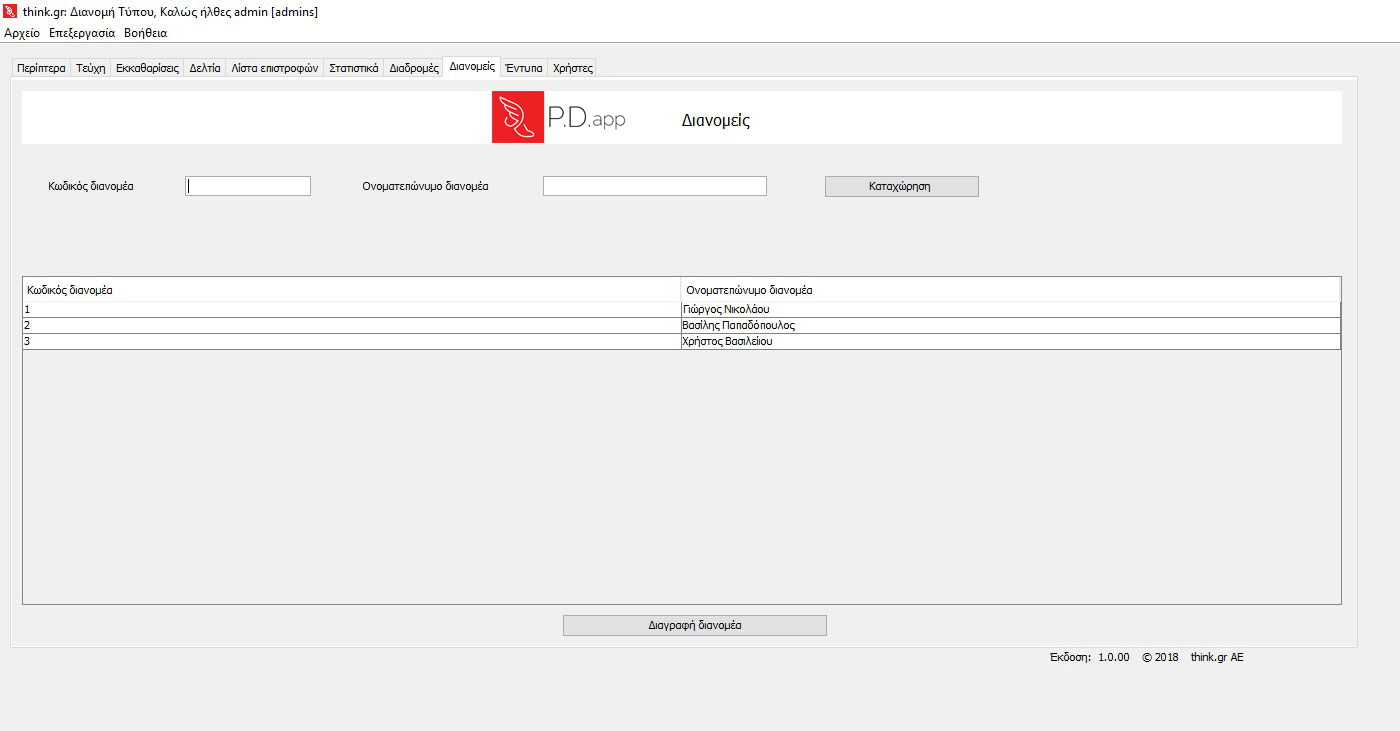Select the row for Γιώργος Νικολάου

tap(680, 310)
